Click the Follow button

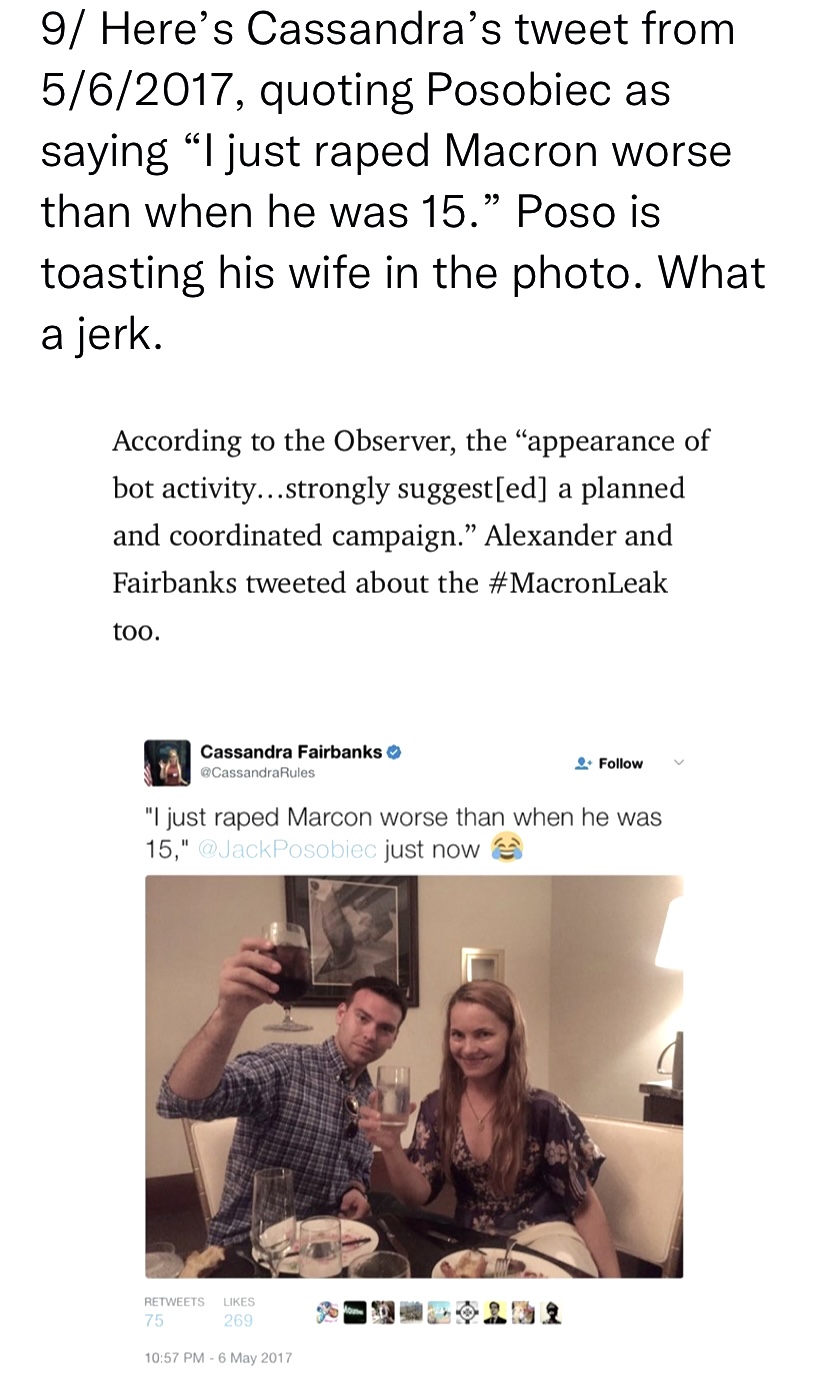coord(609,763)
